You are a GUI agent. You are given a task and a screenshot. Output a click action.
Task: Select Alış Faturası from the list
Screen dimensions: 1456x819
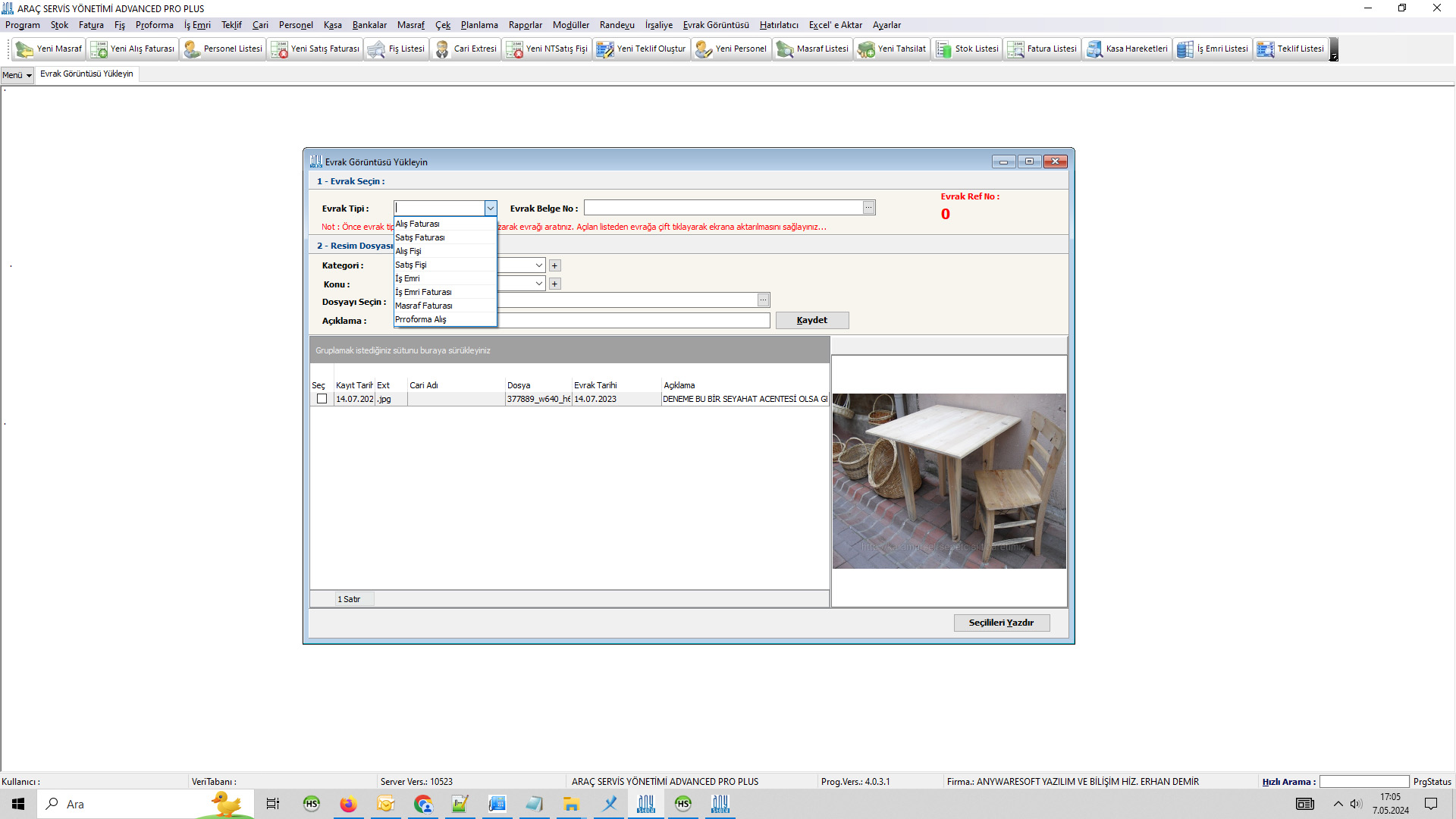[445, 224]
